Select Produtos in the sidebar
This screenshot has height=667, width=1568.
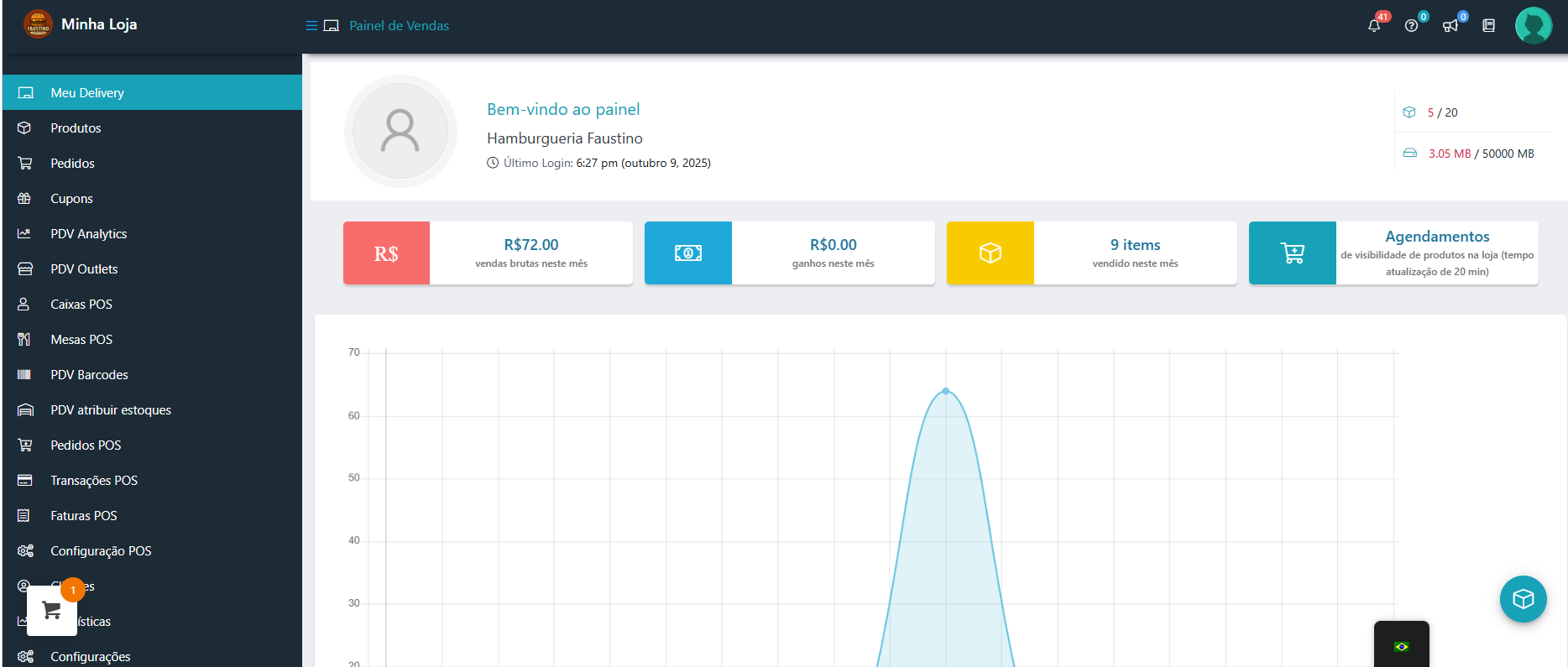76,128
